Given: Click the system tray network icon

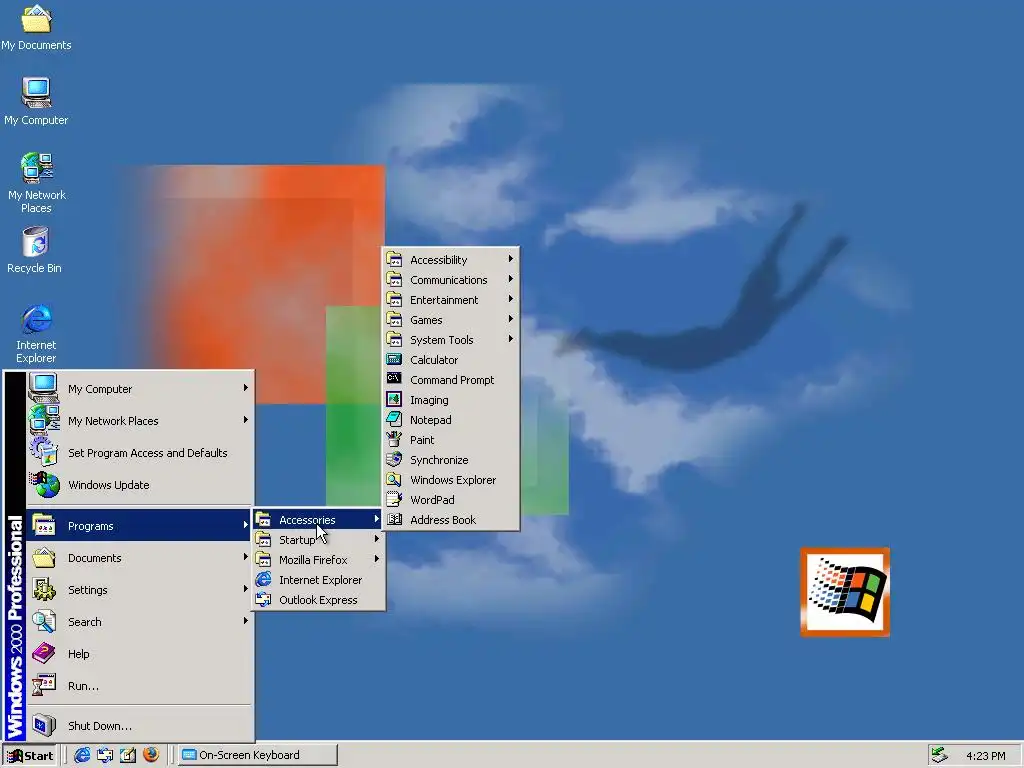Looking at the screenshot, I should 939,755.
